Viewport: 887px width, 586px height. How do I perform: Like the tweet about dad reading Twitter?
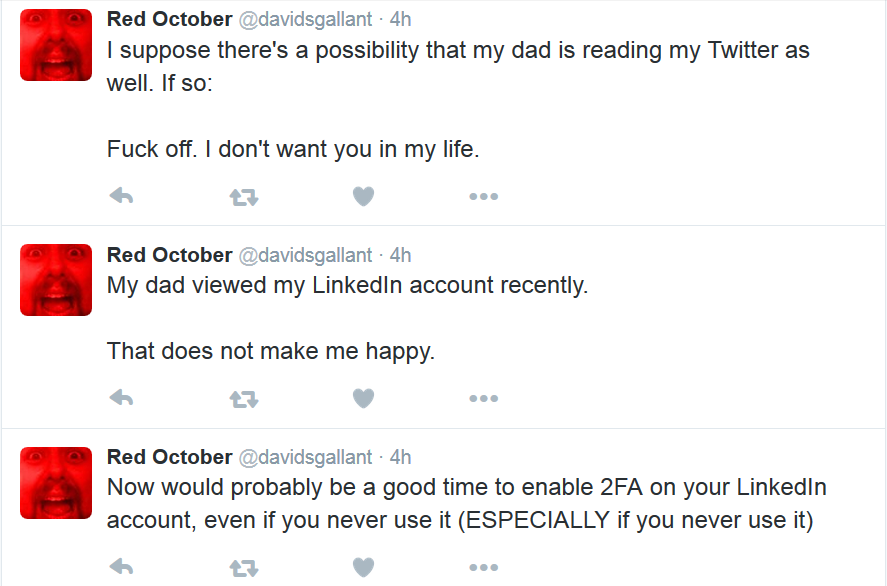click(363, 196)
